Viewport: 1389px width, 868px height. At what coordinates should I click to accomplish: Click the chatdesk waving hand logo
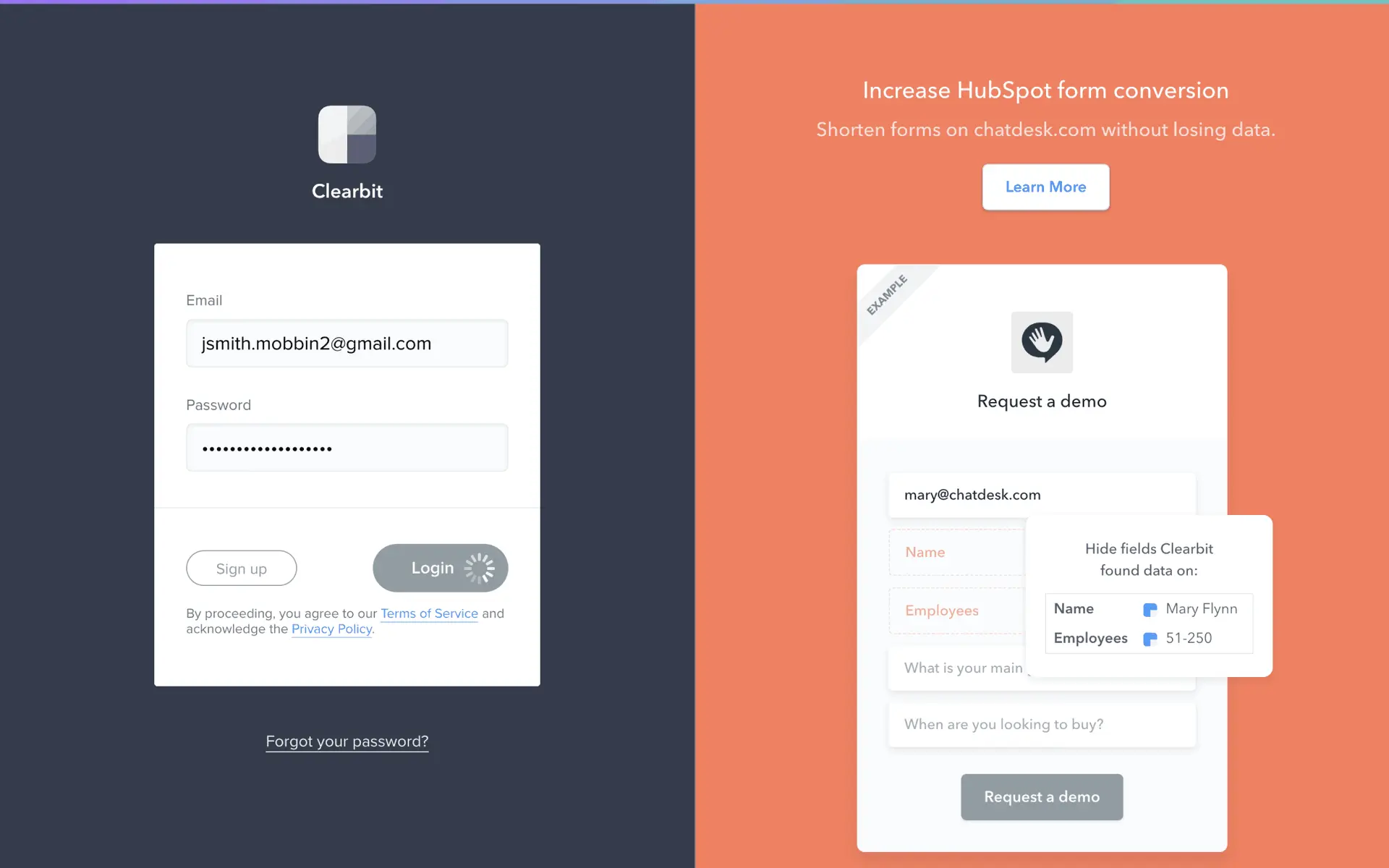[x=1042, y=342]
